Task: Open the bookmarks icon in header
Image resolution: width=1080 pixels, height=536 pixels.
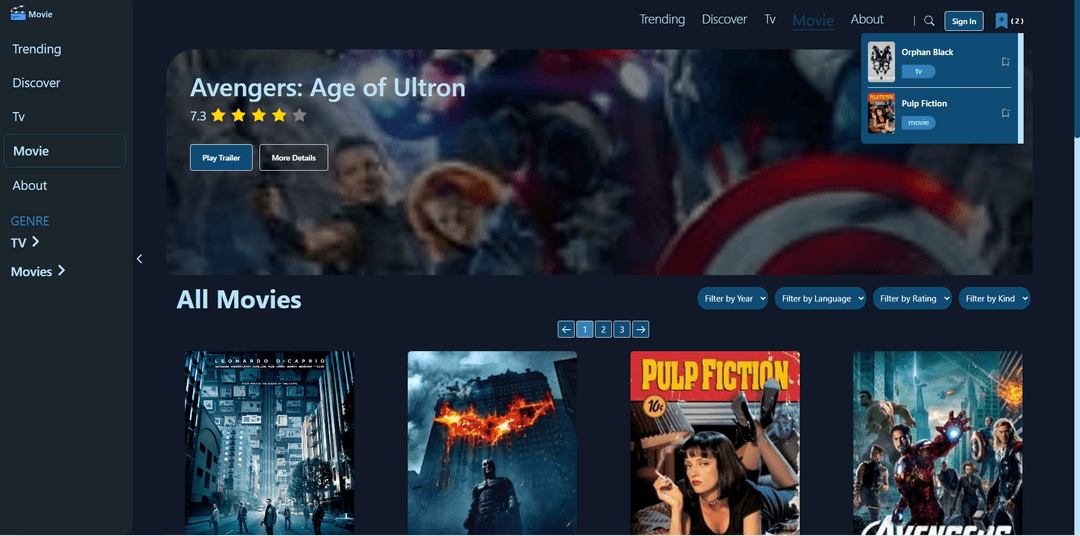Action: click(1001, 21)
